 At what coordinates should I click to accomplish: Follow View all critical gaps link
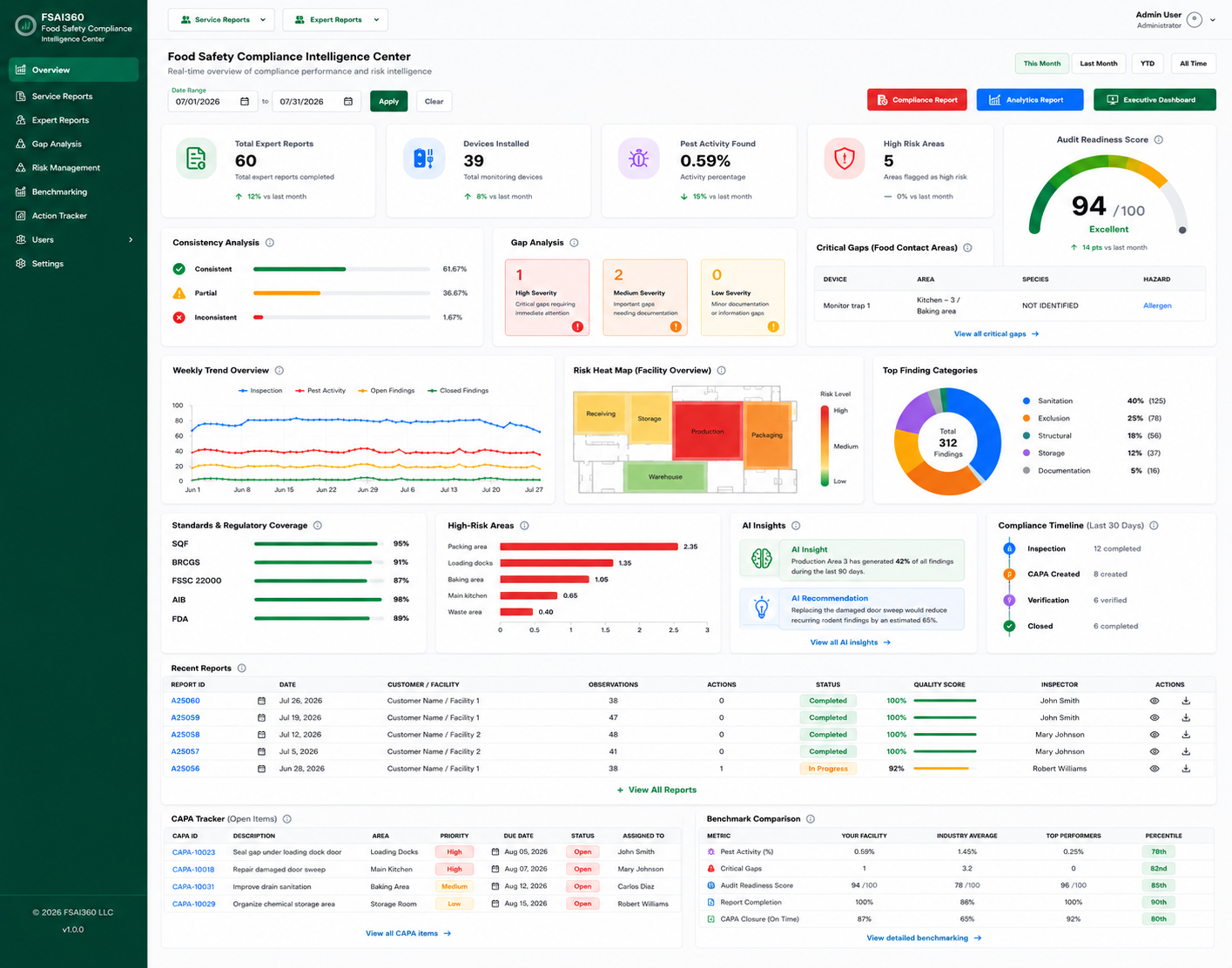tap(996, 334)
